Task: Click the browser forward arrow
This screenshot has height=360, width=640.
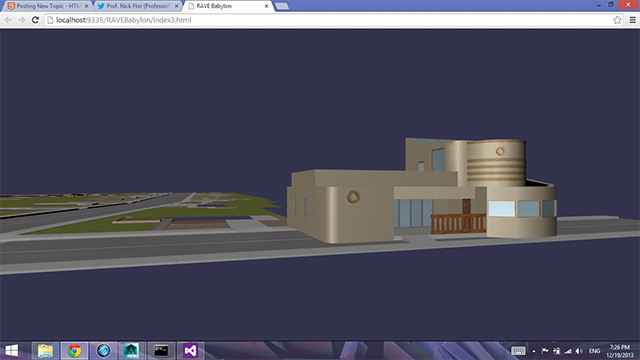Action: click(x=22, y=20)
